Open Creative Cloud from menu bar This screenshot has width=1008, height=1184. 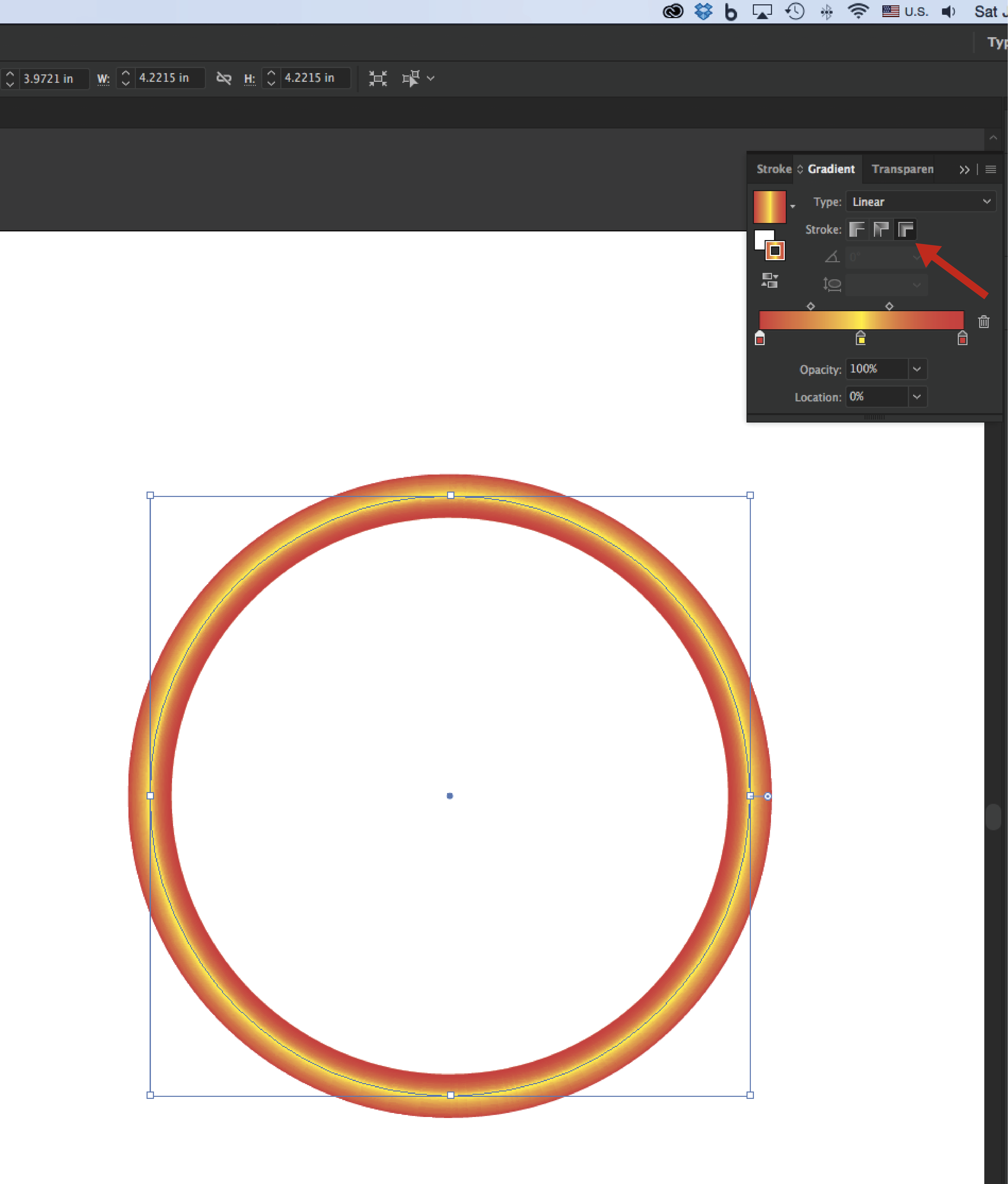coord(673,11)
